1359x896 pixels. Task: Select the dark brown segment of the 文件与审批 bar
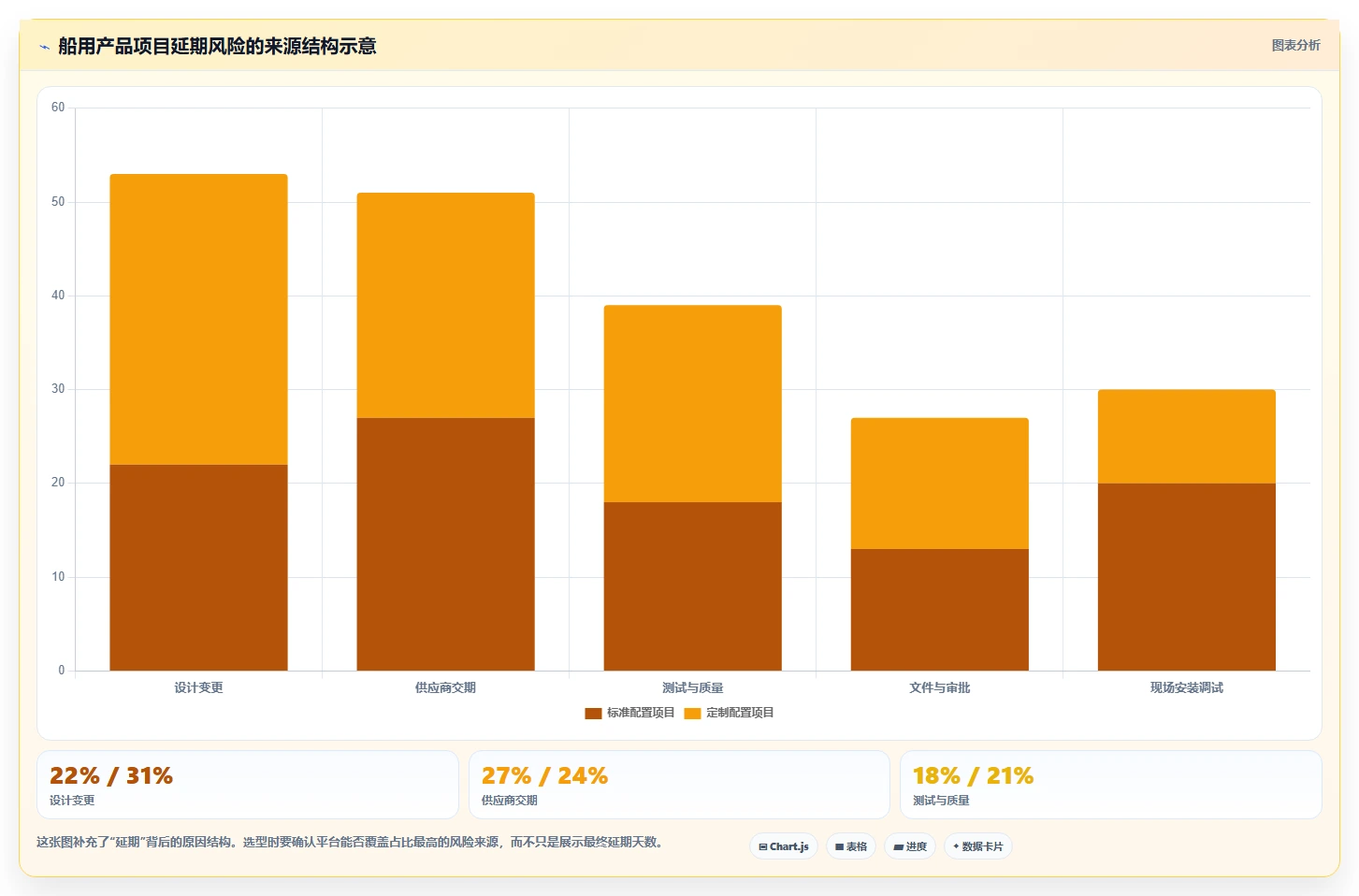[939, 610]
